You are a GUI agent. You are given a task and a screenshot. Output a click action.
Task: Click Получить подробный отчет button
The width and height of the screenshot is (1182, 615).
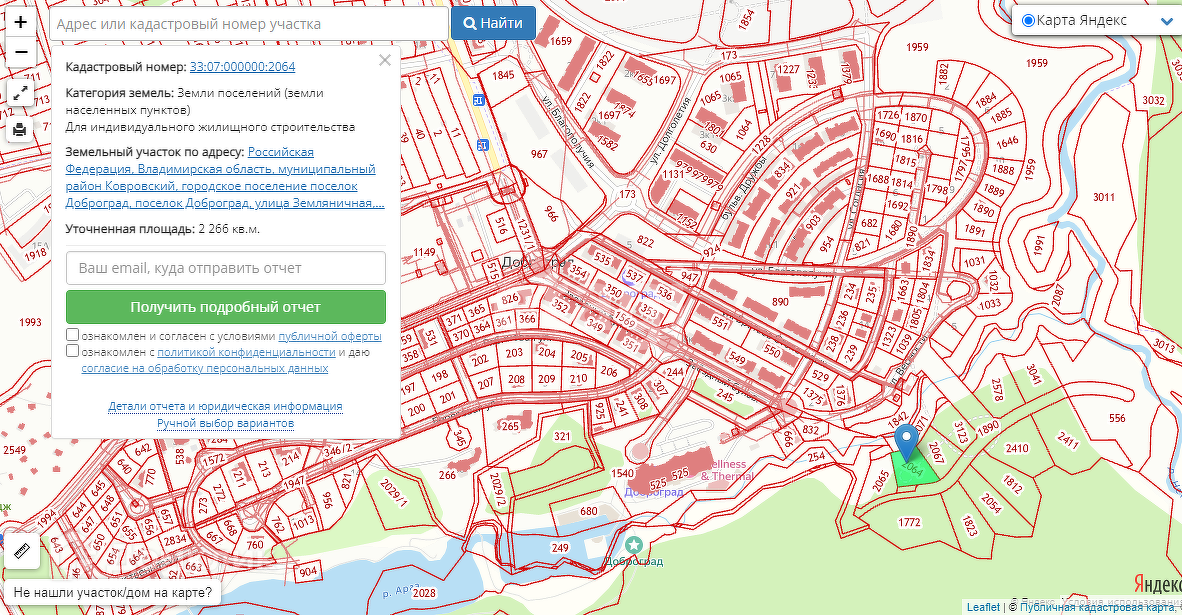pos(225,307)
